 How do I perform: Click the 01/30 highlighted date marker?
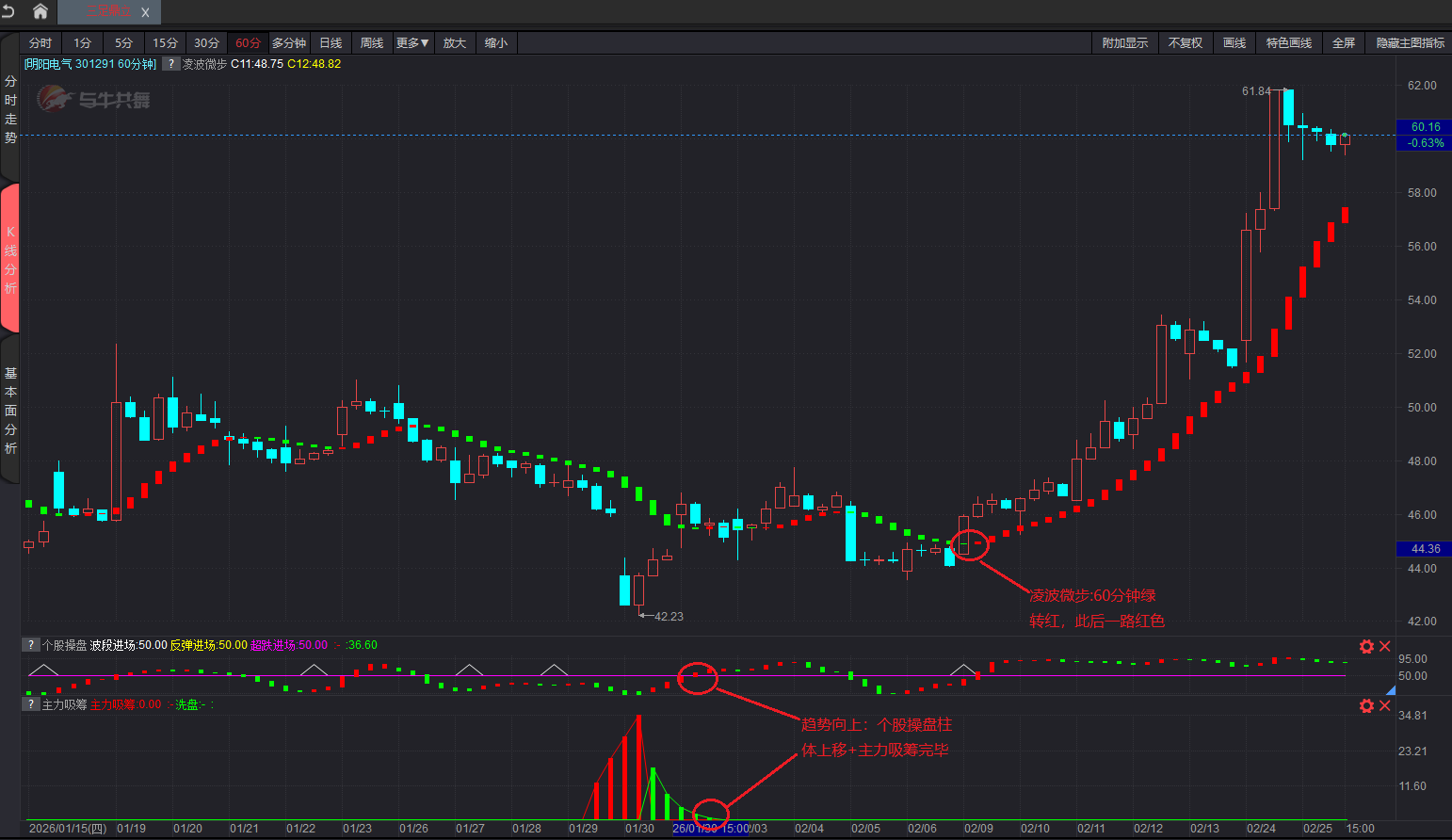click(710, 829)
